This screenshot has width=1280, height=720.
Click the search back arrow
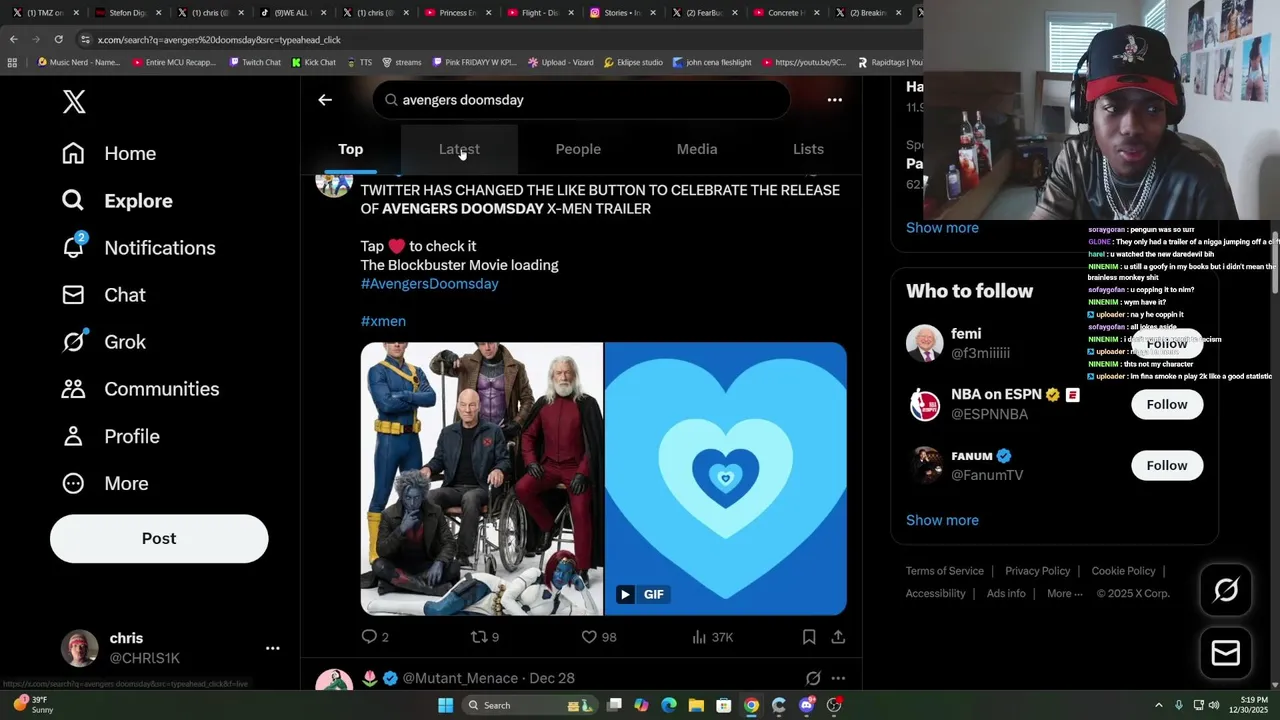pos(325,100)
